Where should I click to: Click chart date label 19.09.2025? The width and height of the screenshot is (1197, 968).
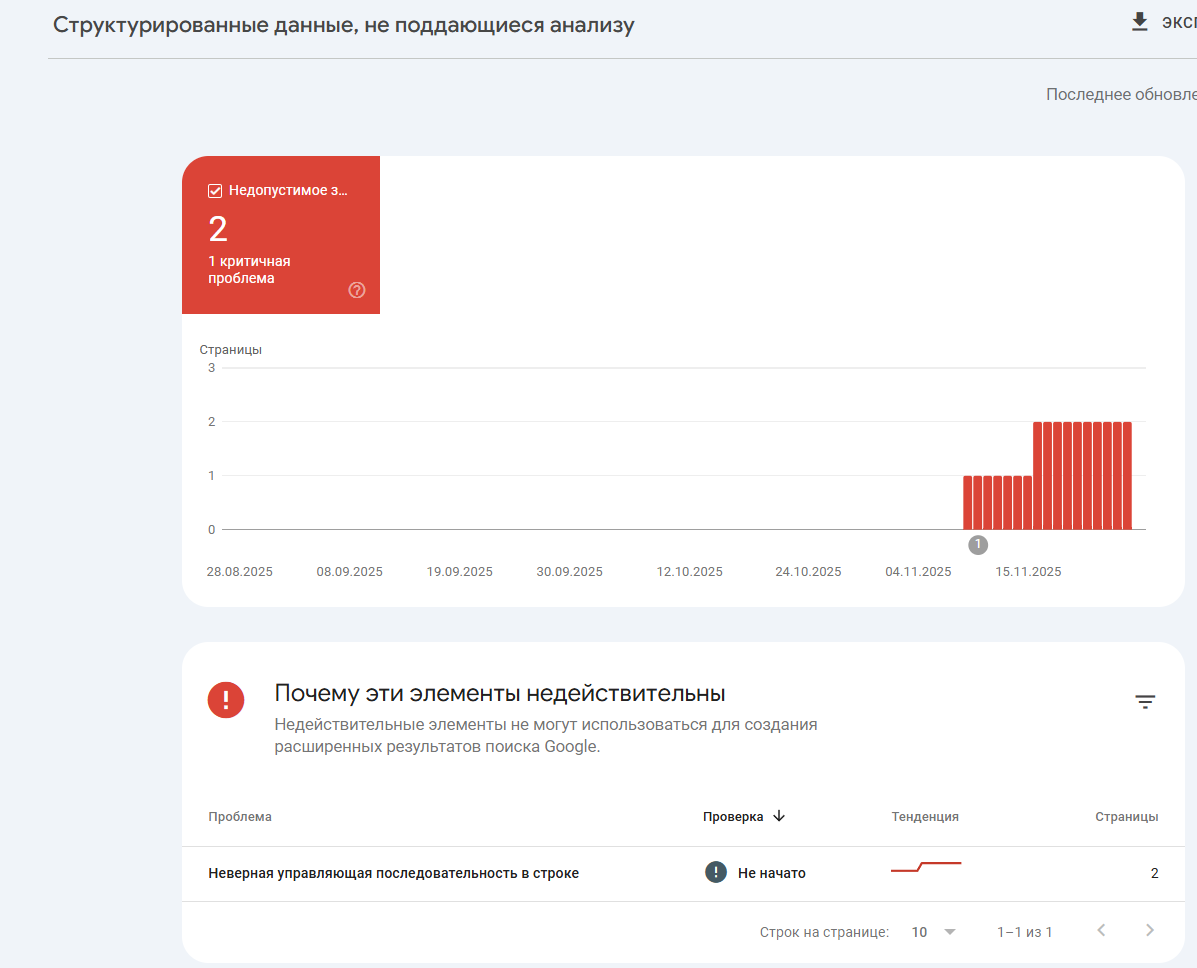tap(459, 572)
